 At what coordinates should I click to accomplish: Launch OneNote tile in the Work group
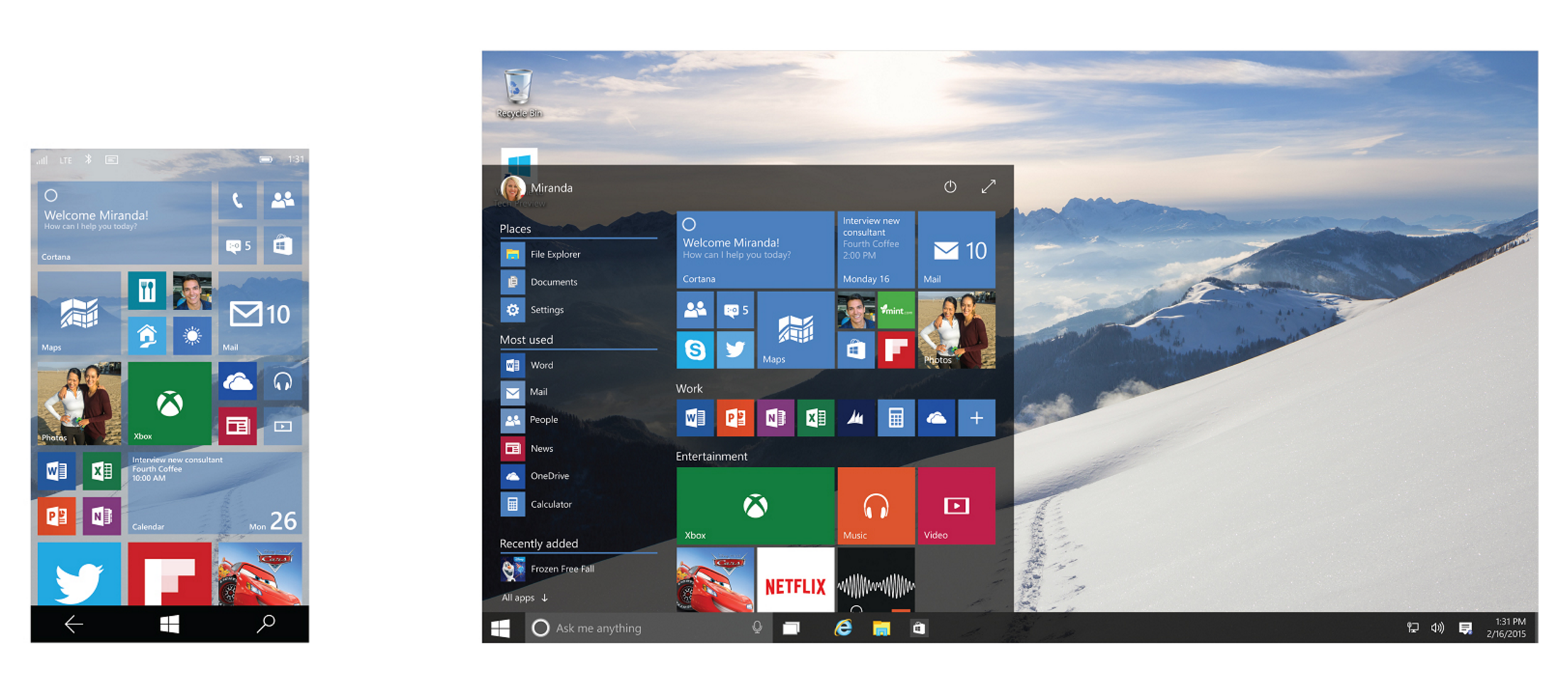point(775,418)
